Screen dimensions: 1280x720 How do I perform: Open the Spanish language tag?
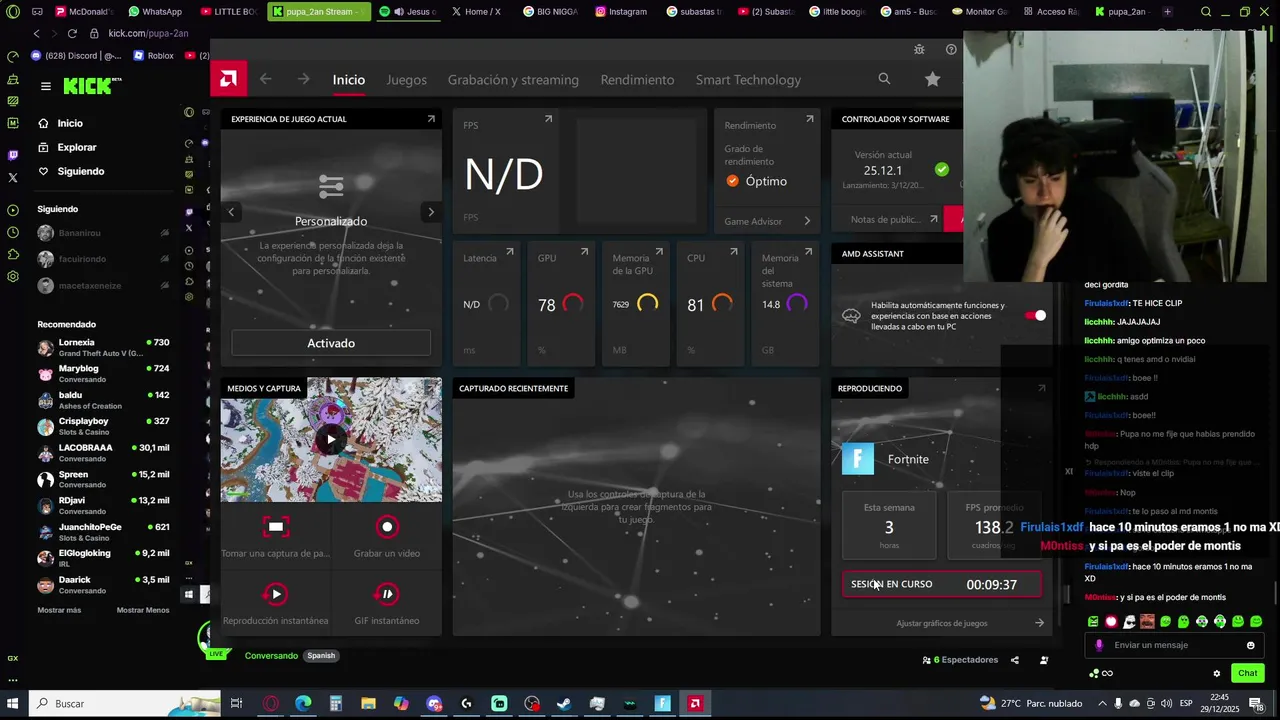coord(321,656)
